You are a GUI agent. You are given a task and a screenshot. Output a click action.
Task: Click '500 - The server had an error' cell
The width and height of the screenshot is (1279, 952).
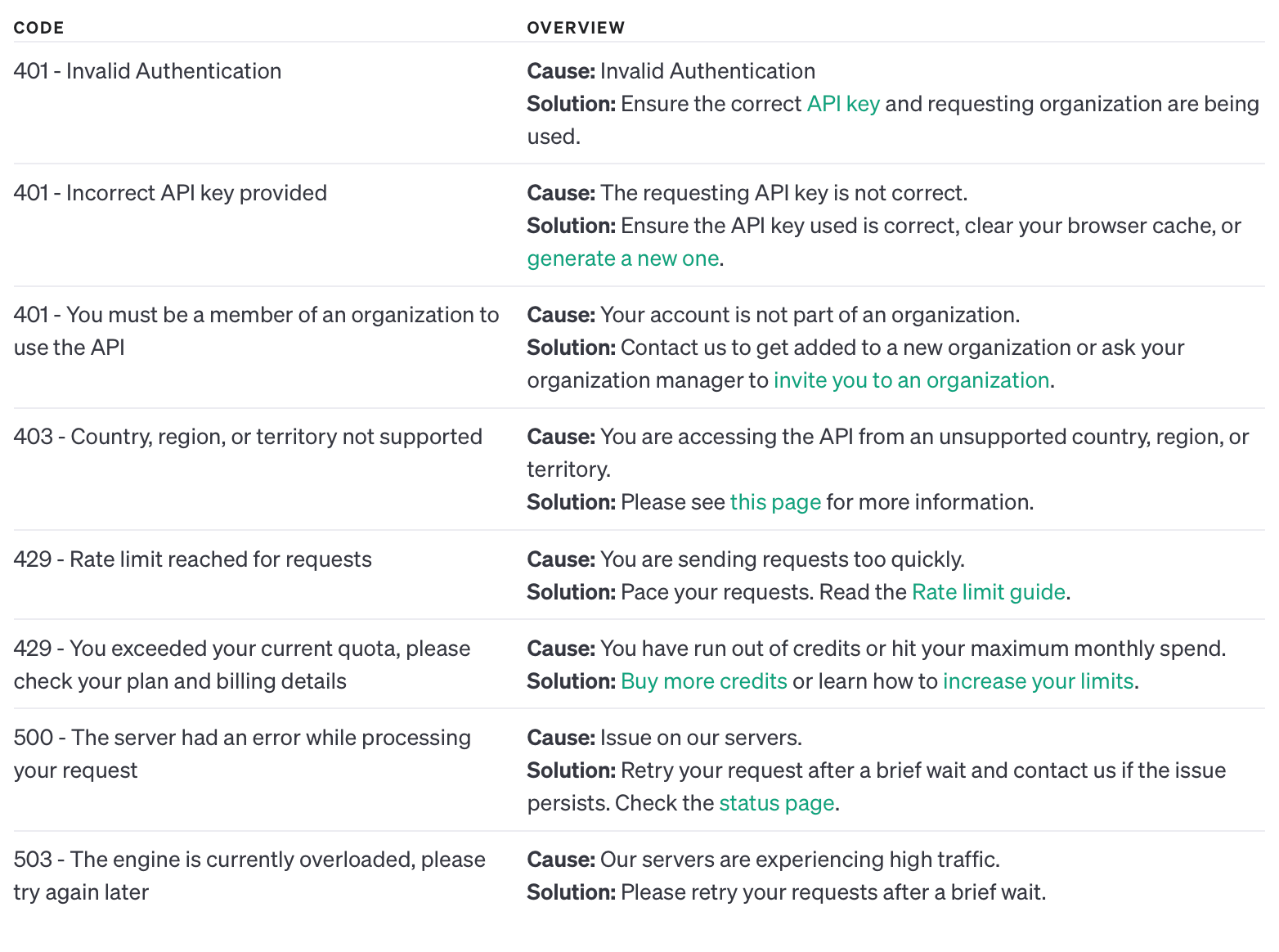pyautogui.click(x=242, y=739)
